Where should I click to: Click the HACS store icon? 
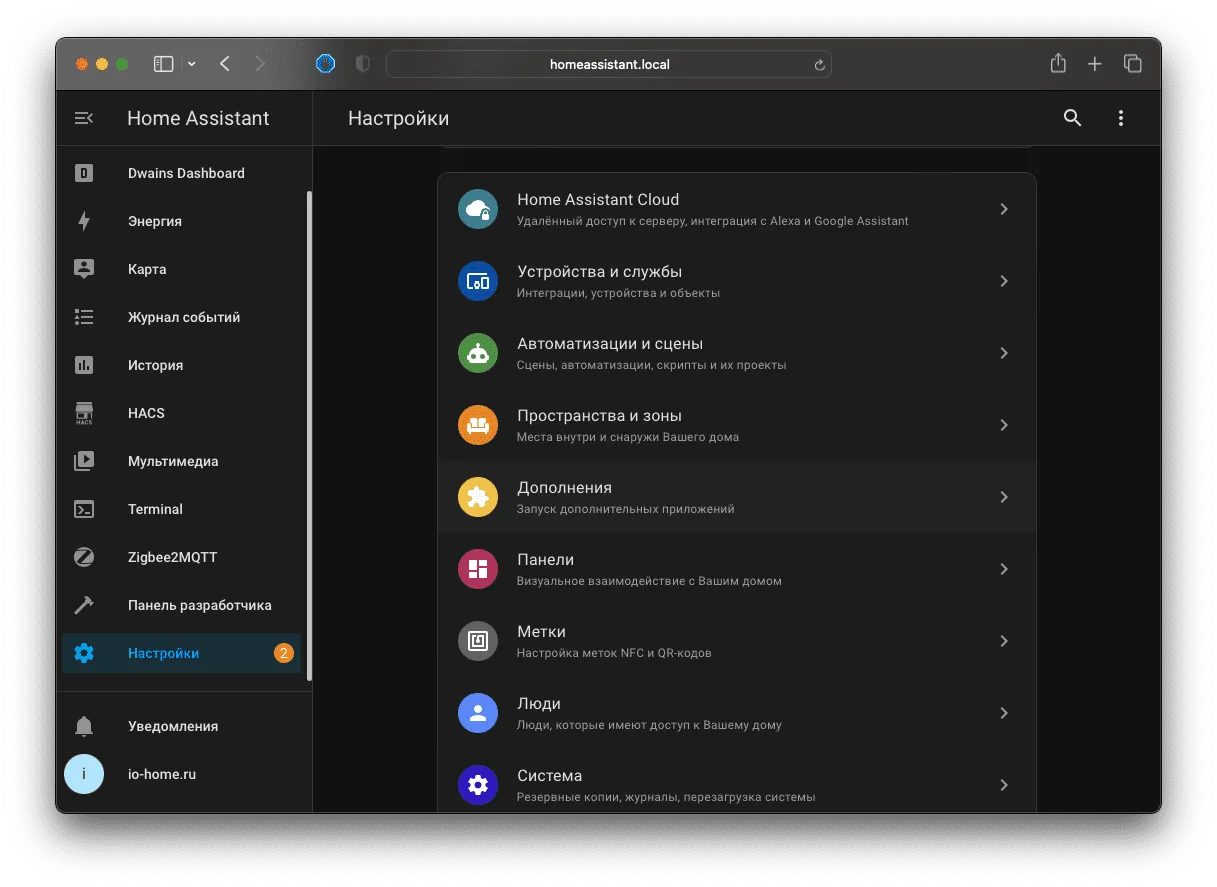pos(84,413)
